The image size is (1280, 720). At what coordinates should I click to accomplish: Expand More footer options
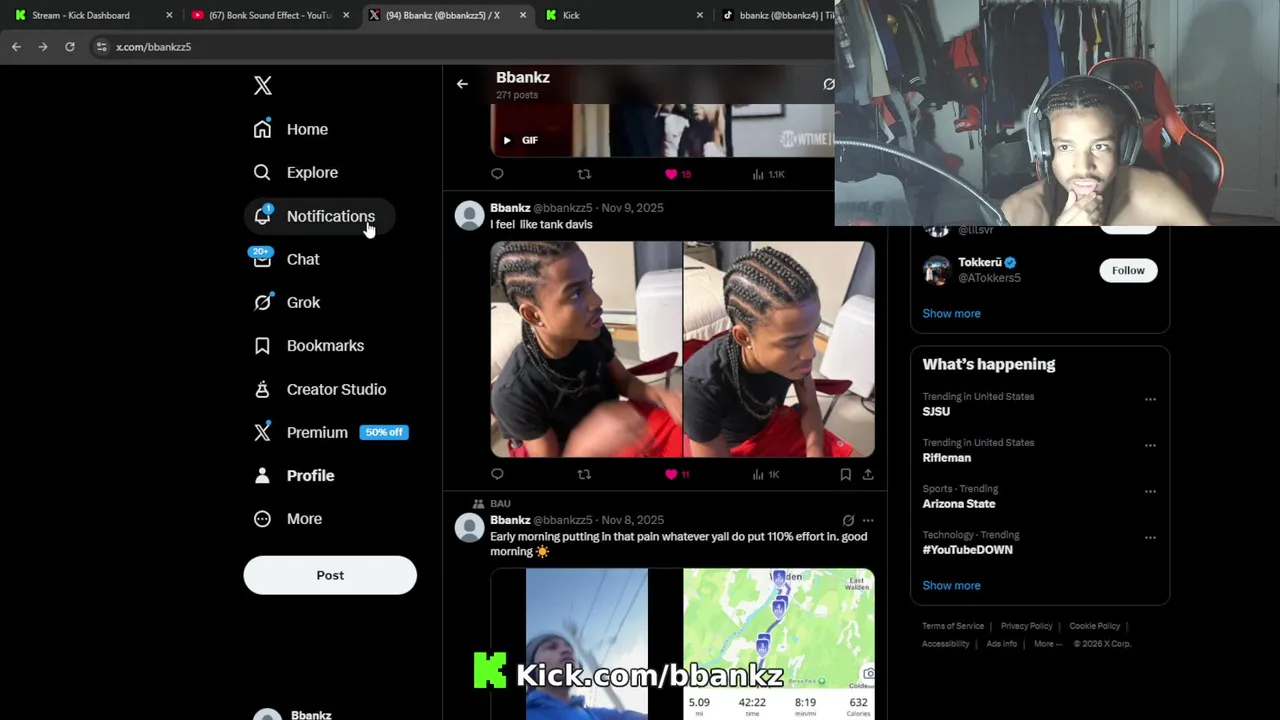click(x=1048, y=644)
